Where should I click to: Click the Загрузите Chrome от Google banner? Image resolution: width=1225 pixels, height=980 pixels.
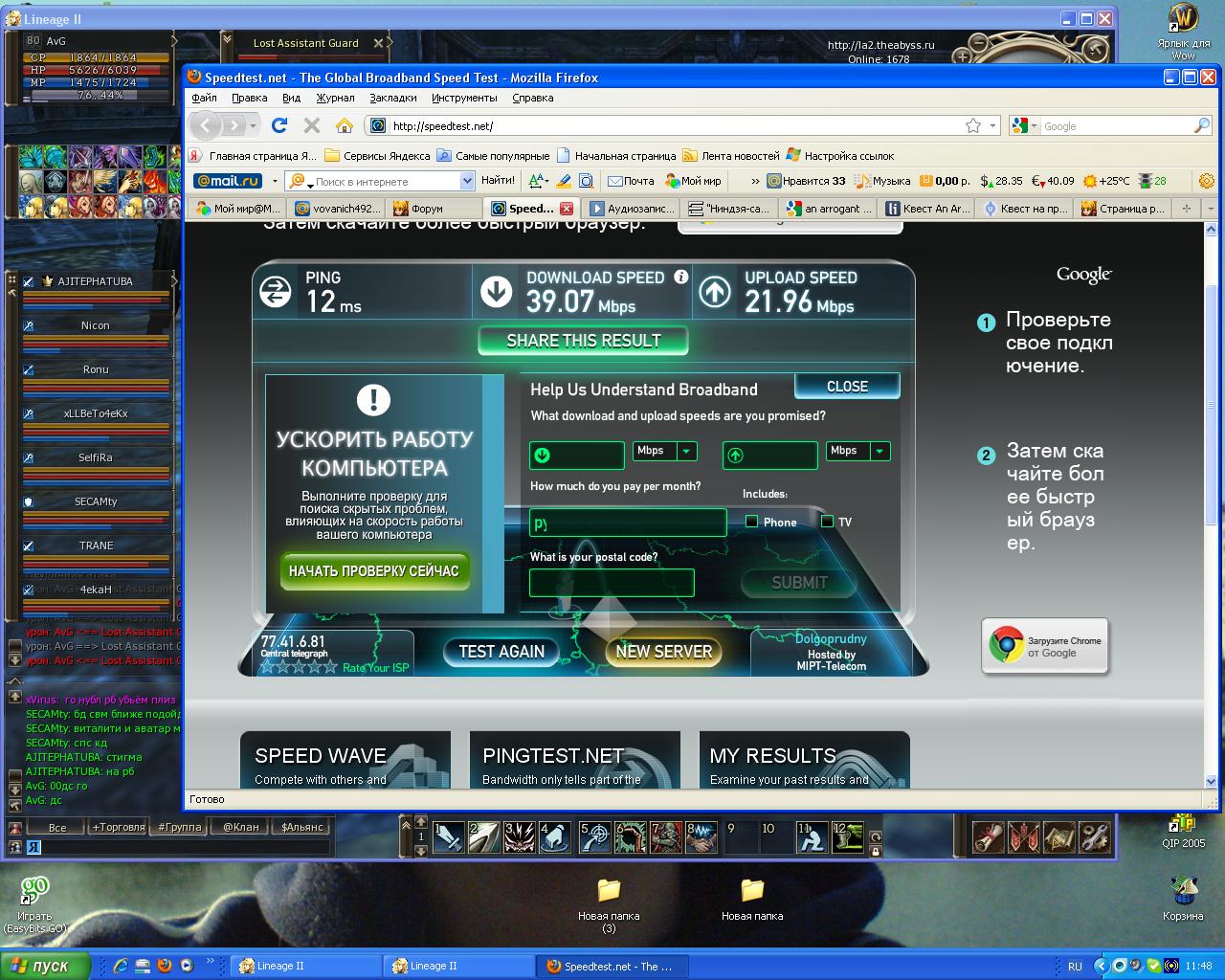[x=1045, y=646]
